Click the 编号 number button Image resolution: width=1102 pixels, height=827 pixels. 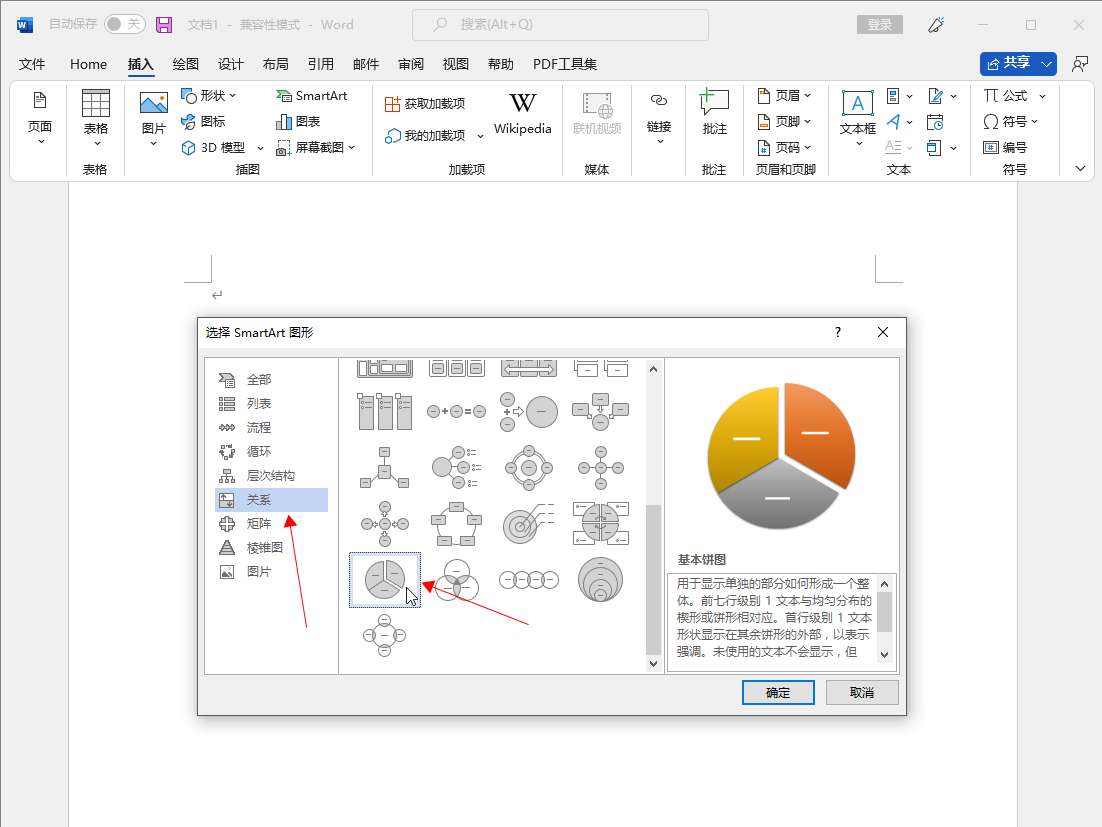click(1005, 148)
